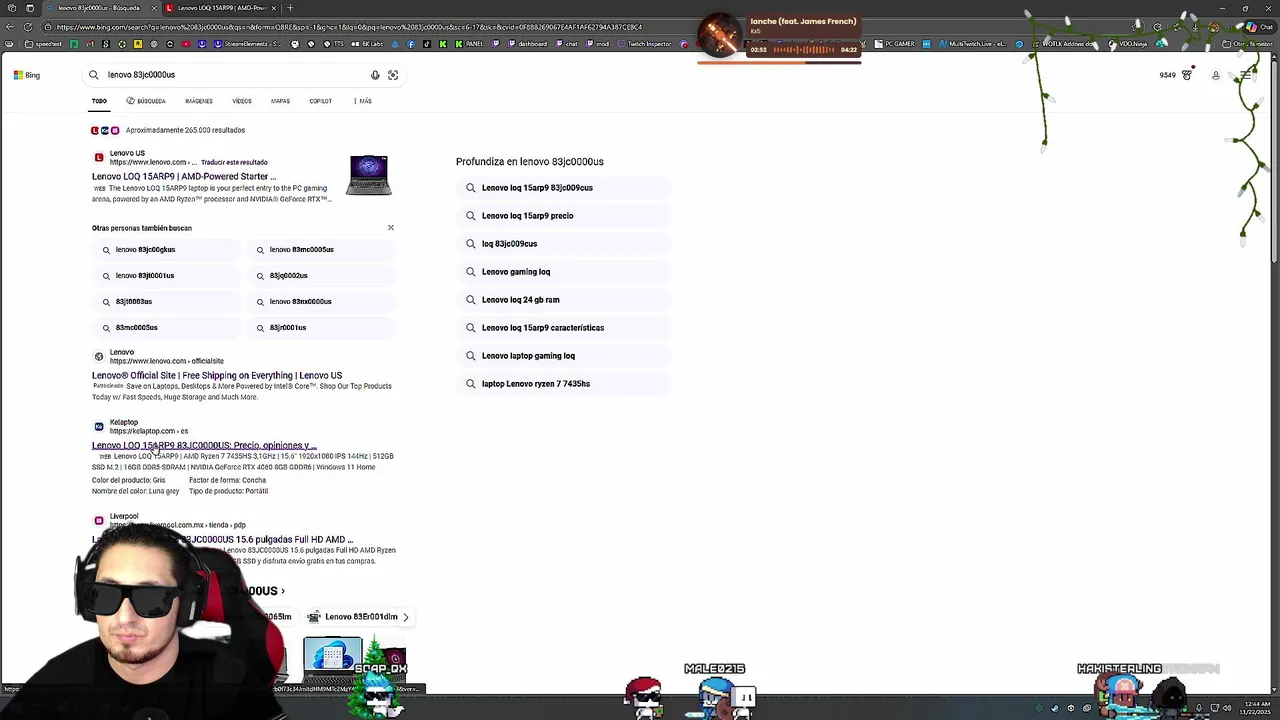Open Lenovo LOQ 15ARP9 AMD-Powered Starter result

click(184, 177)
